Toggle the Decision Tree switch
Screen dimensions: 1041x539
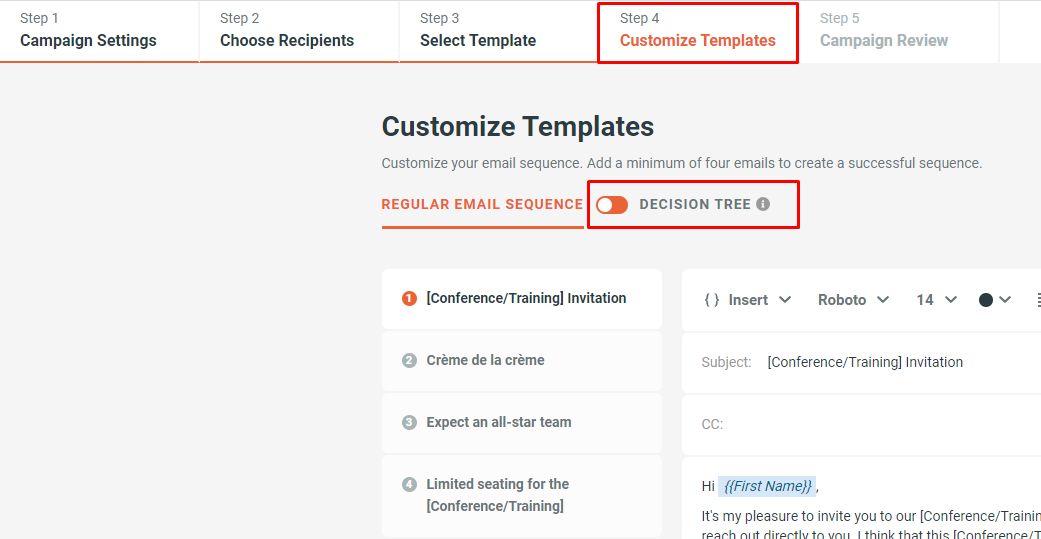click(612, 204)
